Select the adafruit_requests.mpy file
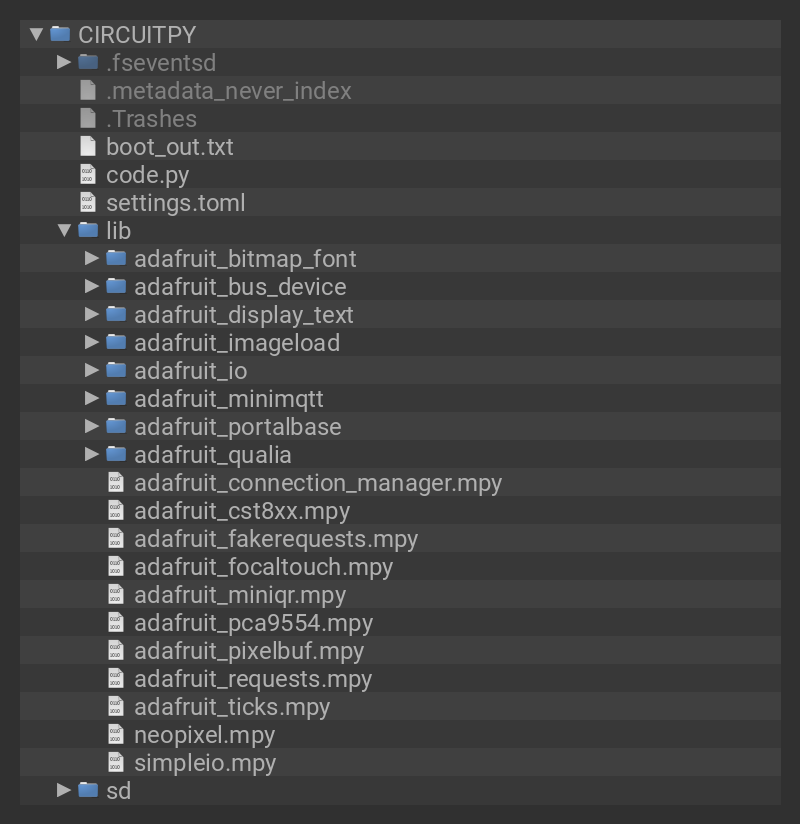800x824 pixels. click(x=252, y=678)
